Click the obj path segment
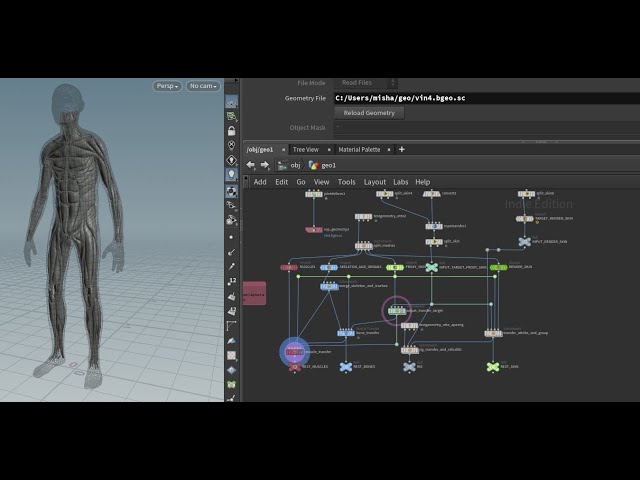The width and height of the screenshot is (640, 480). [x=289, y=165]
